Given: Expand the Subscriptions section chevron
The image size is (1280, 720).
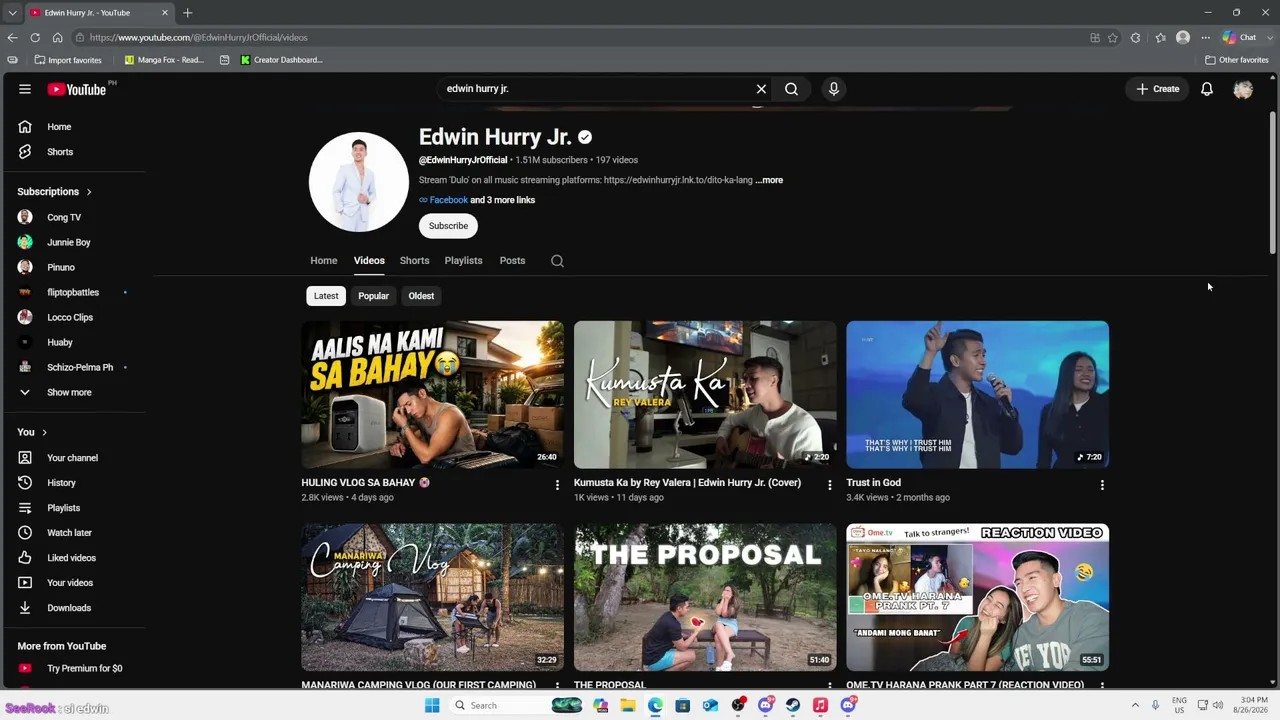Looking at the screenshot, I should click(89, 192).
